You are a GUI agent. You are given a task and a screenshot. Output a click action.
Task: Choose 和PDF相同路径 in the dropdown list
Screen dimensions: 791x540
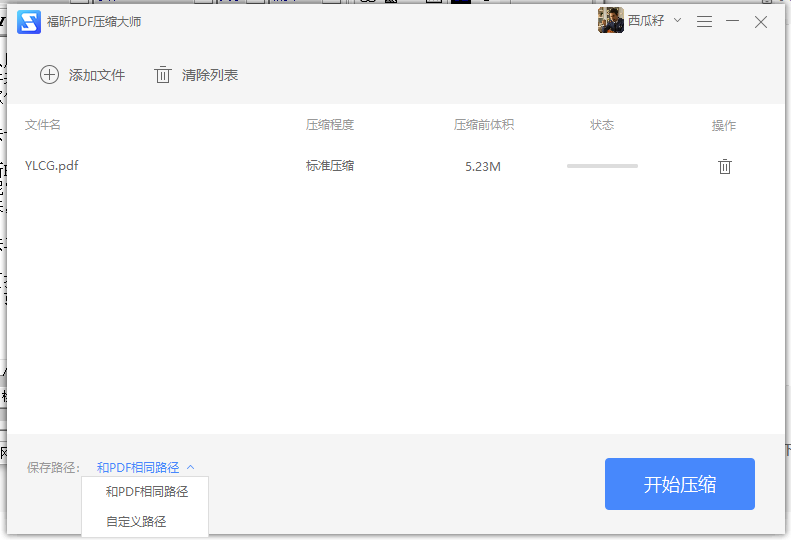pos(146,492)
